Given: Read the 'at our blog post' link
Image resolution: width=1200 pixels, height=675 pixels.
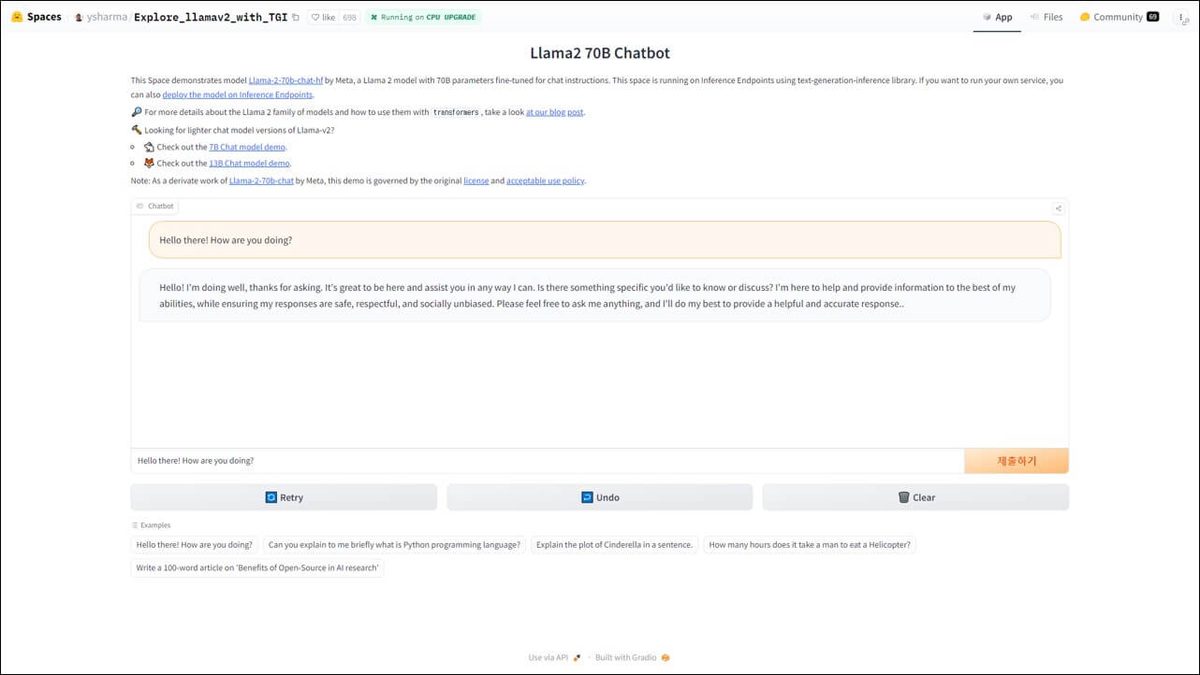Looking at the screenshot, I should [x=555, y=112].
